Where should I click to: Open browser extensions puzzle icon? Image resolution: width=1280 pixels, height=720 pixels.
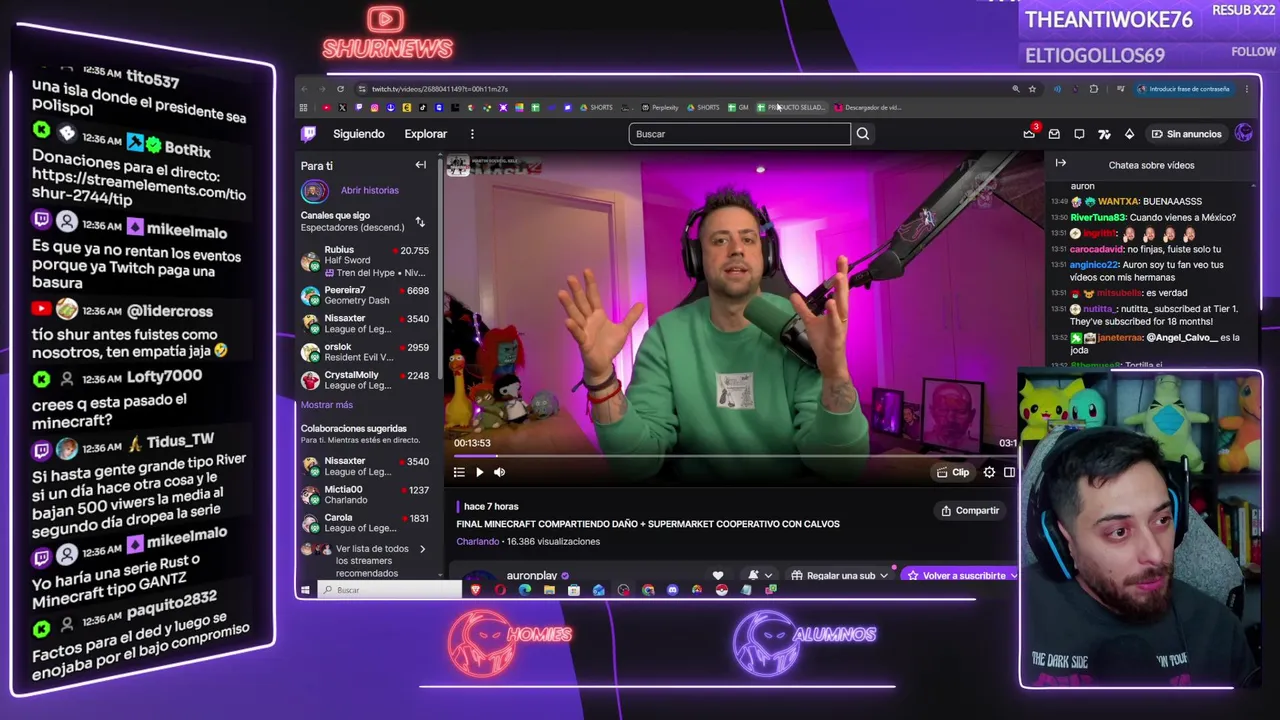pos(1093,89)
